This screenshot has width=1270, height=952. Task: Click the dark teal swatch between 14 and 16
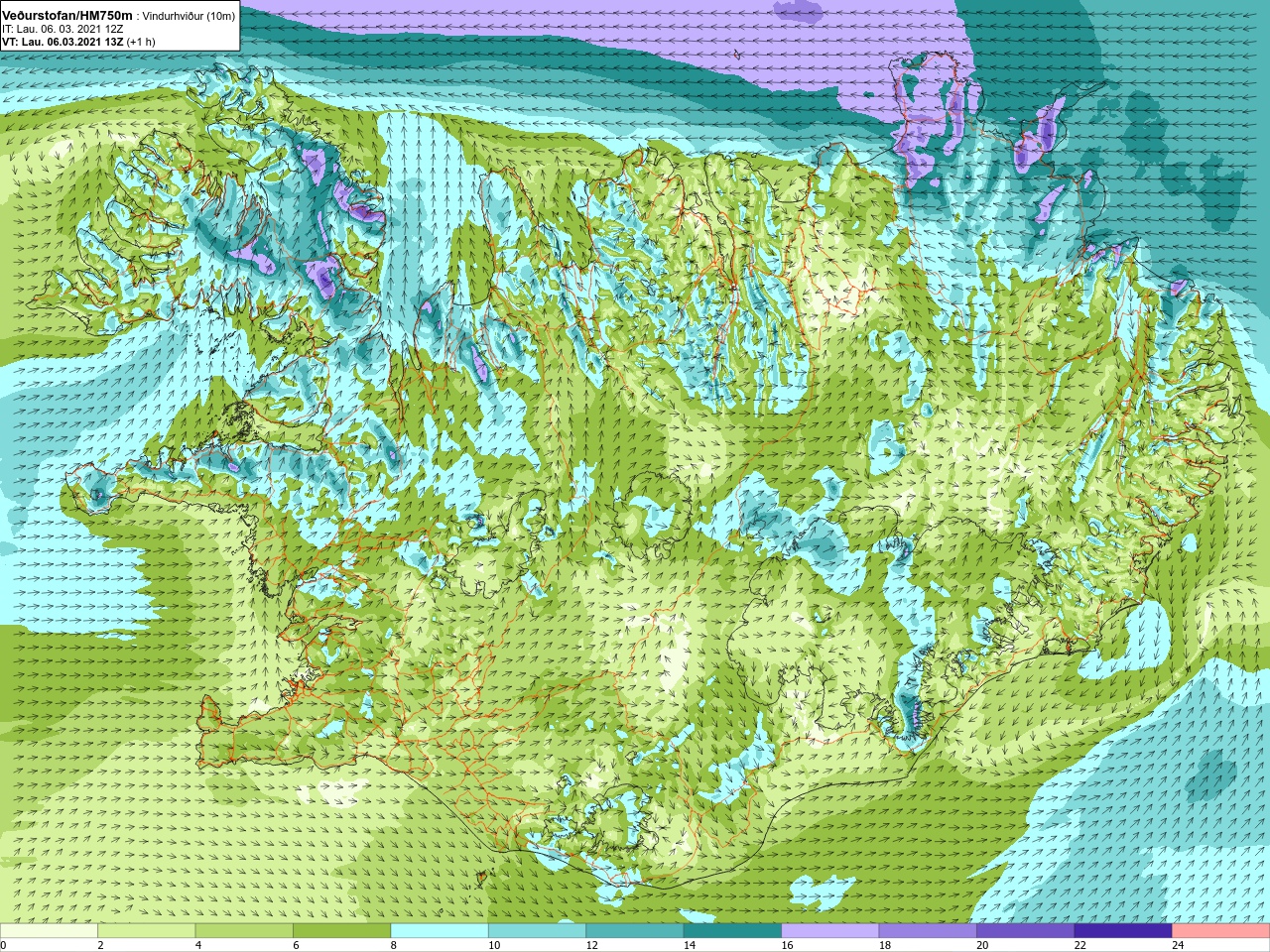coord(733,931)
